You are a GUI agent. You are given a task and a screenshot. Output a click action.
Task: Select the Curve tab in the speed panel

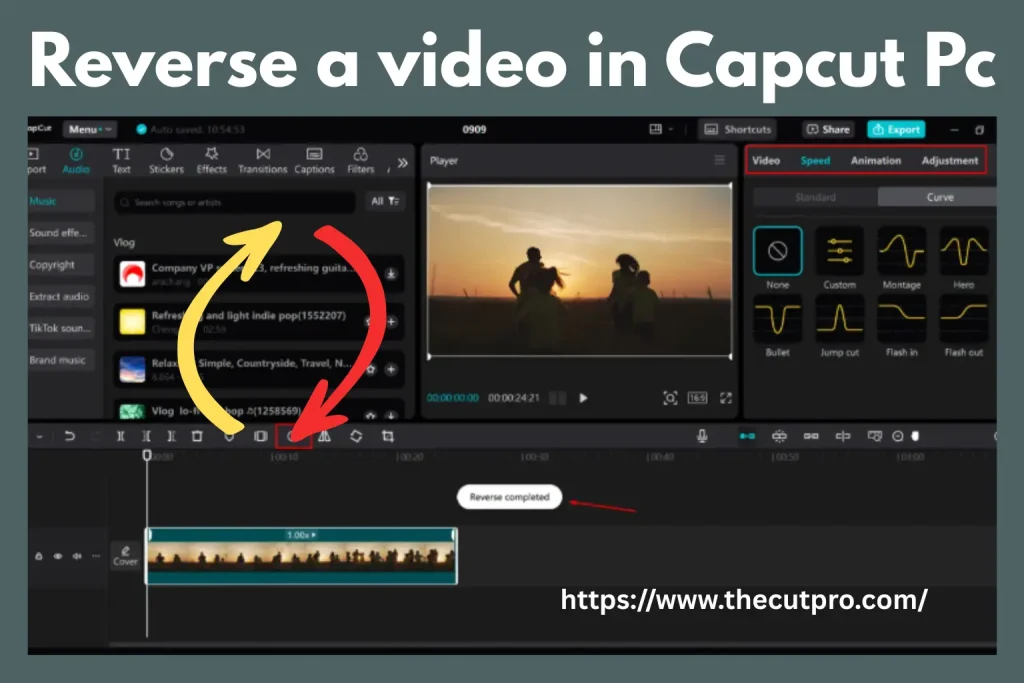pyautogui.click(x=938, y=197)
